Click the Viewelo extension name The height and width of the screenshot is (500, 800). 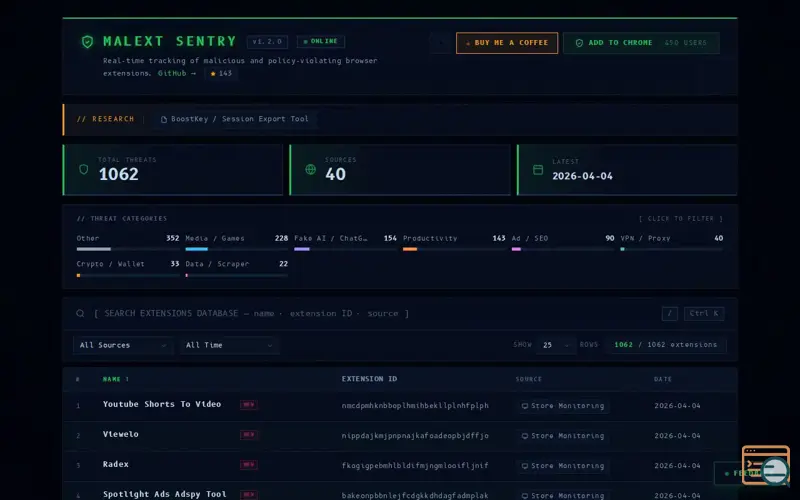(120, 434)
